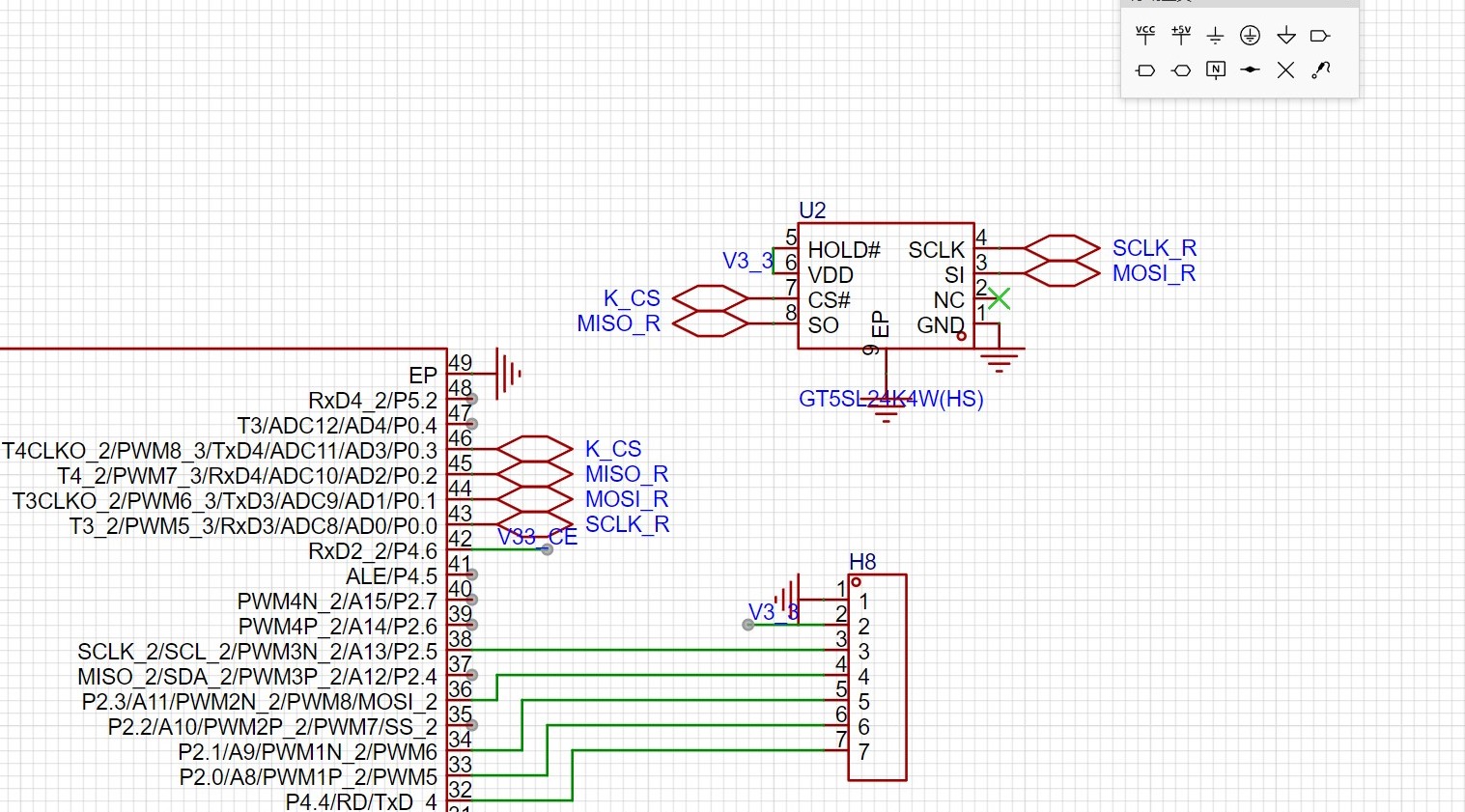Choose the triangle signal ground symbol
The height and width of the screenshot is (812, 1465).
point(1285,36)
